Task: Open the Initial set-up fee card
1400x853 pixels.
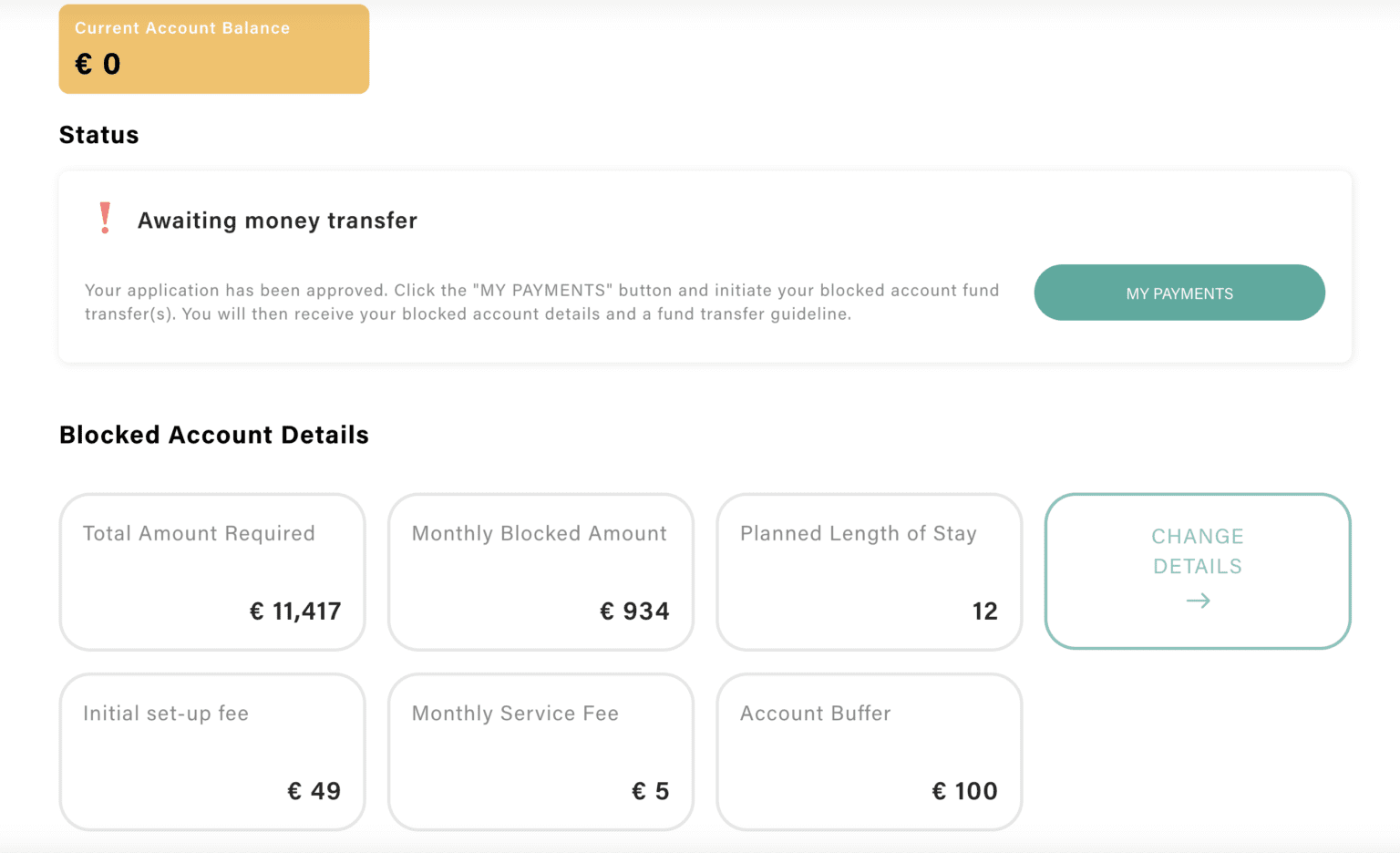Action: point(211,752)
